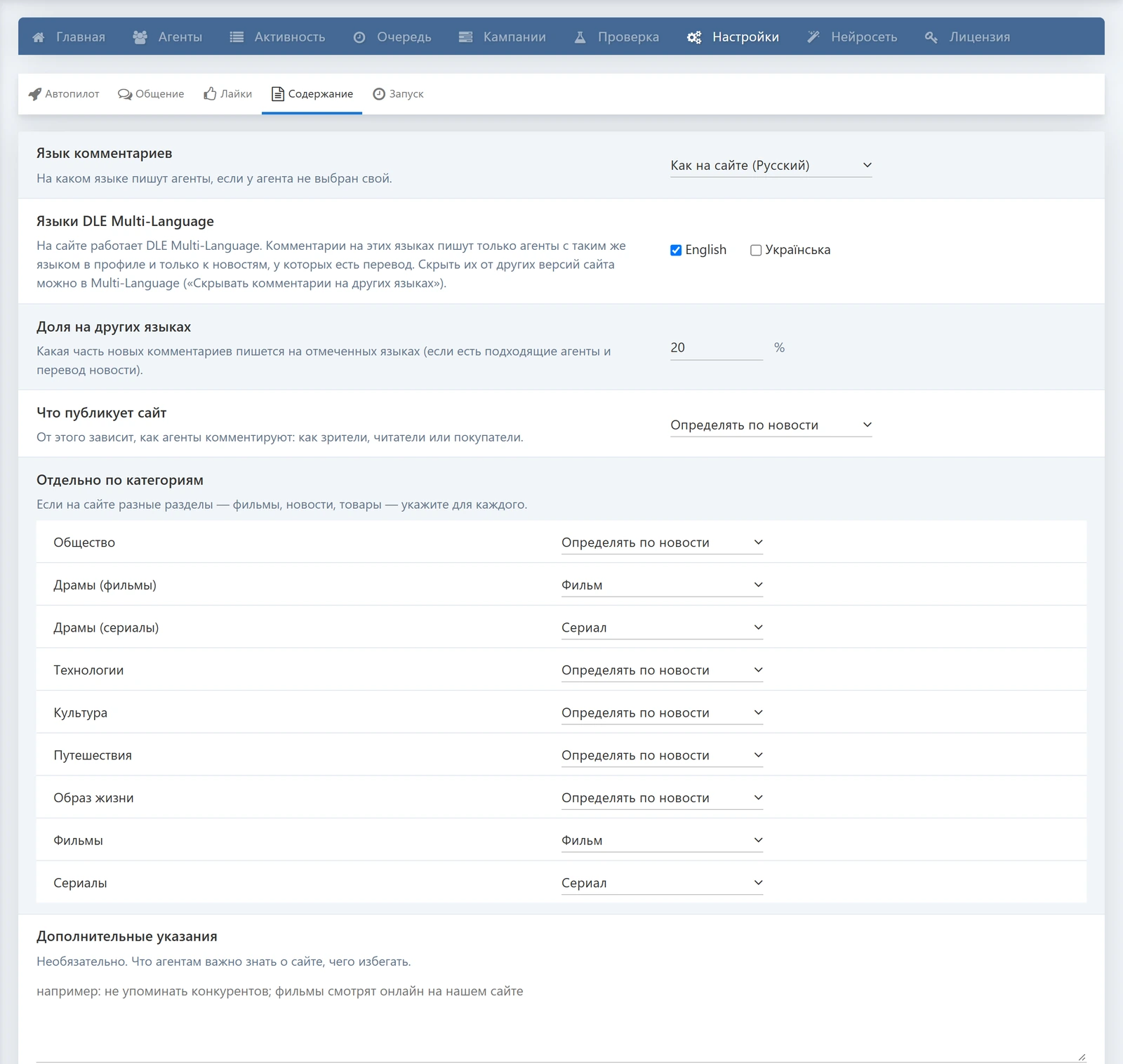Open the Агенты menu item
The image size is (1123, 1064).
(x=168, y=37)
